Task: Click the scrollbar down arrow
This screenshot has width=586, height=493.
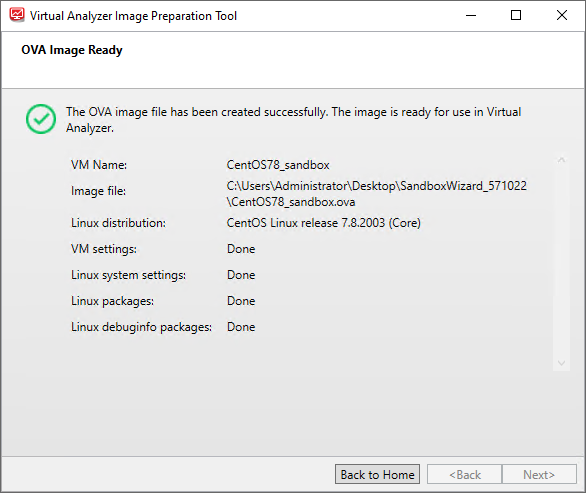Action: click(561, 363)
